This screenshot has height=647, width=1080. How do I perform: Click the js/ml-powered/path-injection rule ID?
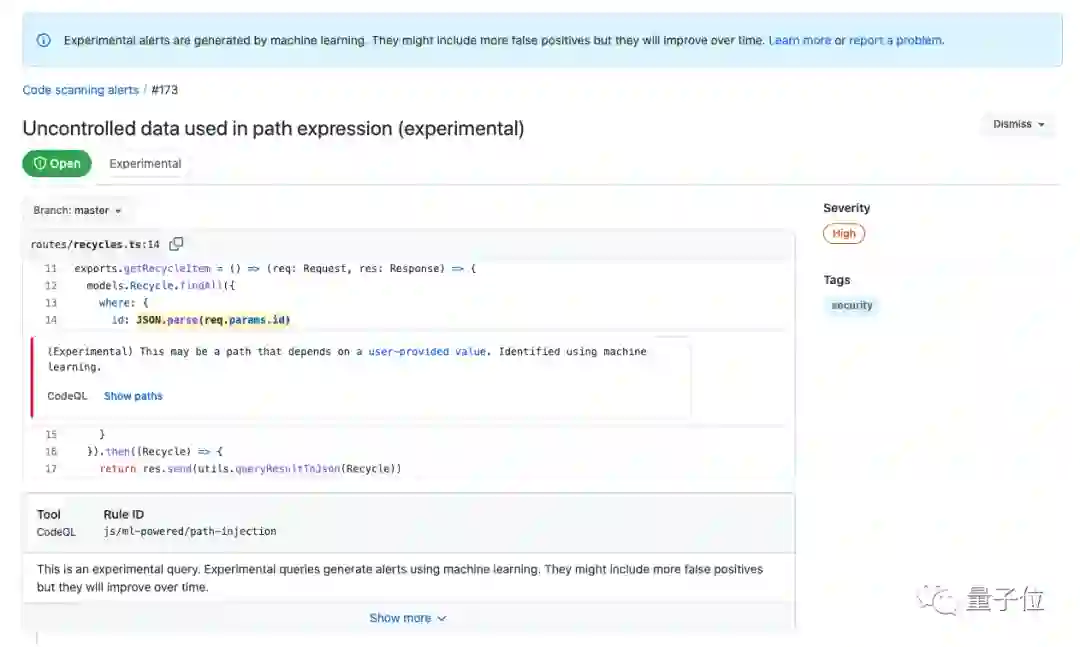(x=189, y=532)
